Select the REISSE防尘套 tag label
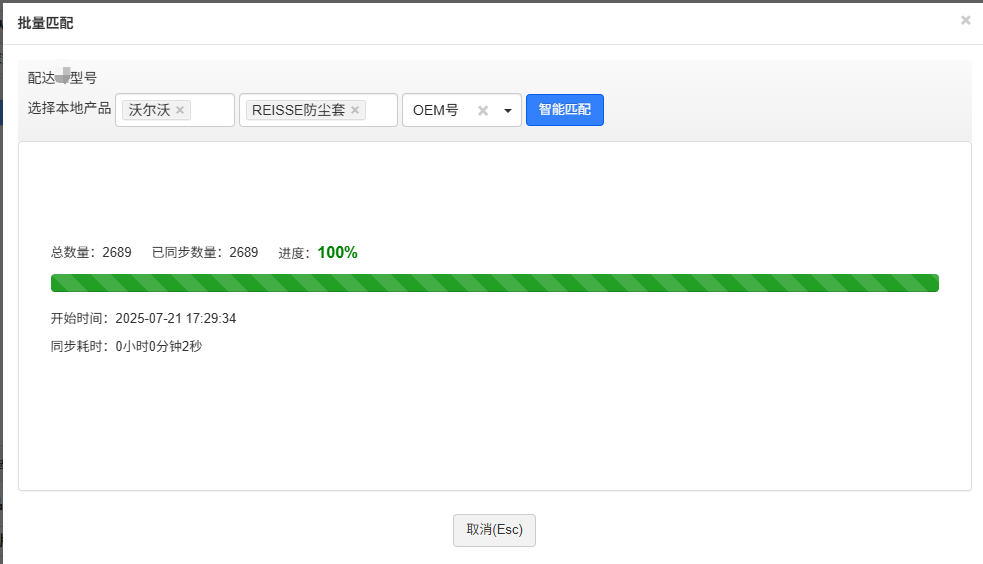Screen dimensions: 983x564 (x=298, y=111)
